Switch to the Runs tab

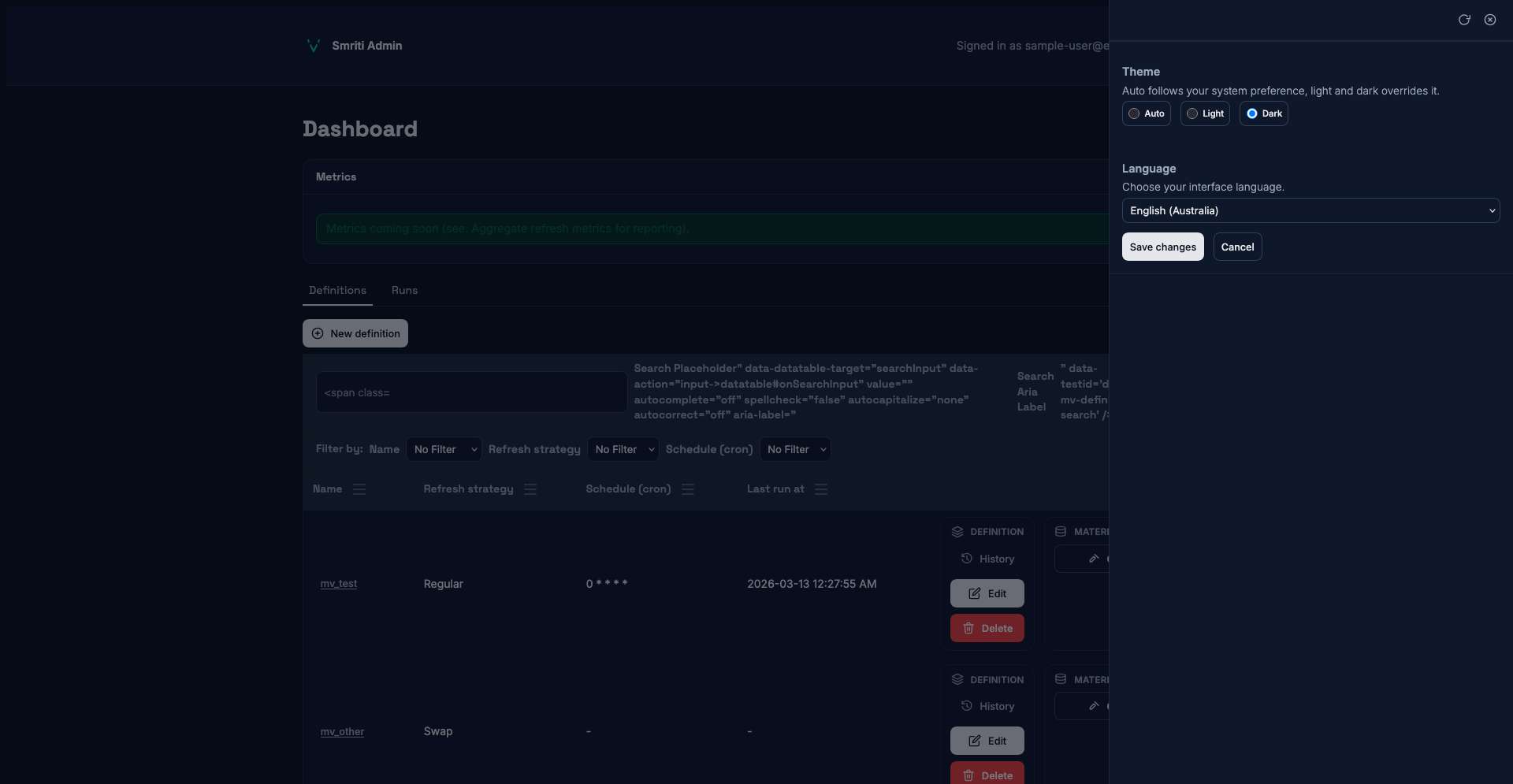click(404, 290)
